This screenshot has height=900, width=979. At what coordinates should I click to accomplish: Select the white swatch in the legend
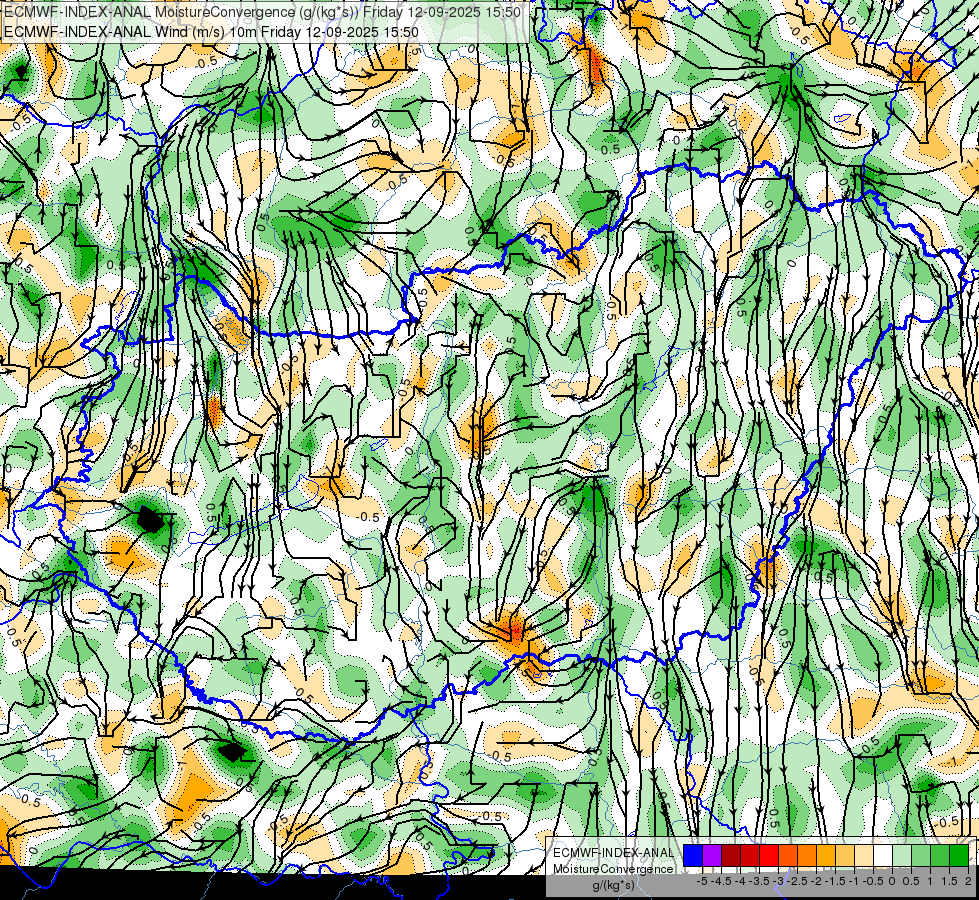883,855
